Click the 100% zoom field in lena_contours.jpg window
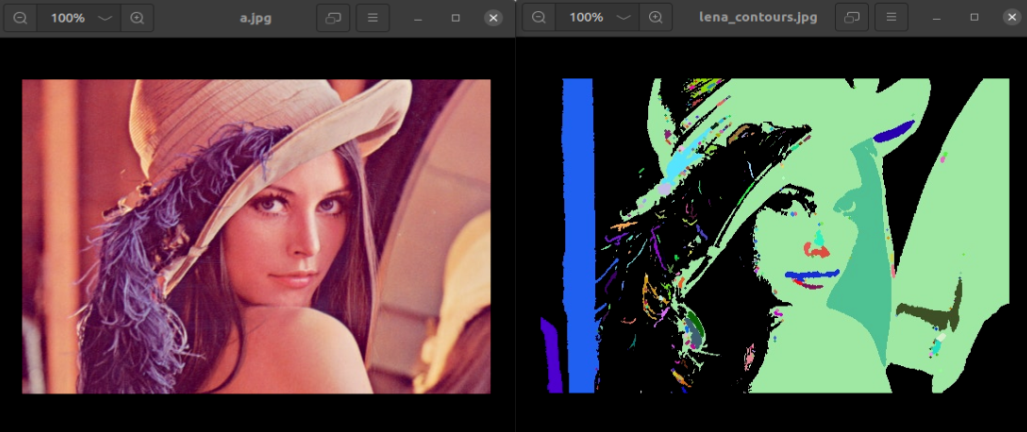The width and height of the screenshot is (1027, 432). tap(586, 18)
